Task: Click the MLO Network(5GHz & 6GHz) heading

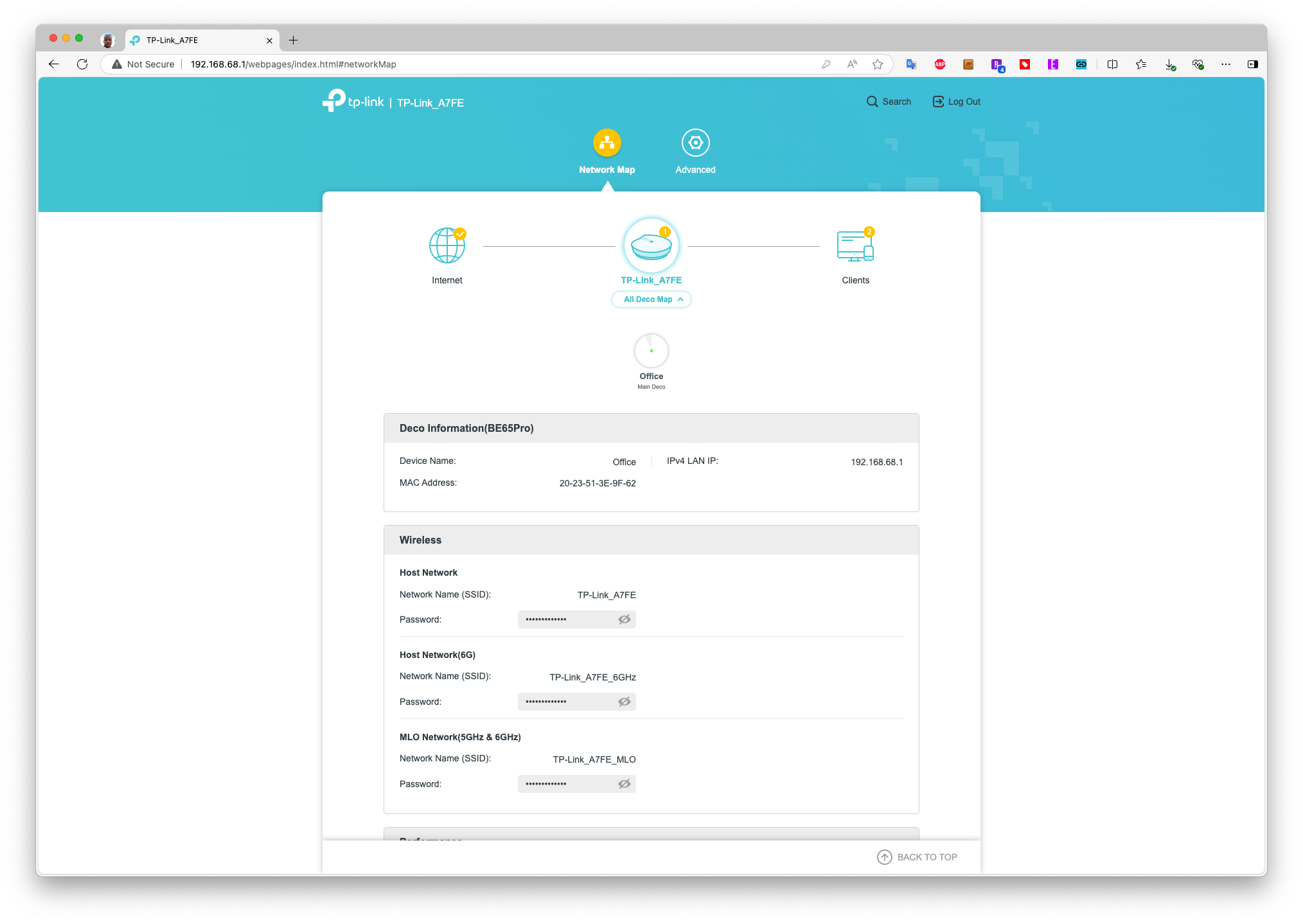Action: (x=460, y=737)
